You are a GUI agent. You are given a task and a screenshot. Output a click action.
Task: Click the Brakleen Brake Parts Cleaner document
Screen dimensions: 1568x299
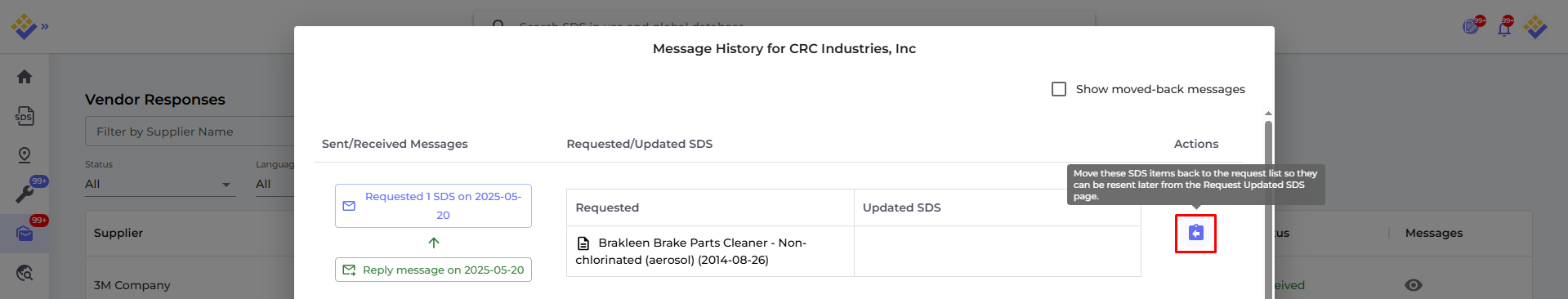pyautogui.click(x=690, y=251)
